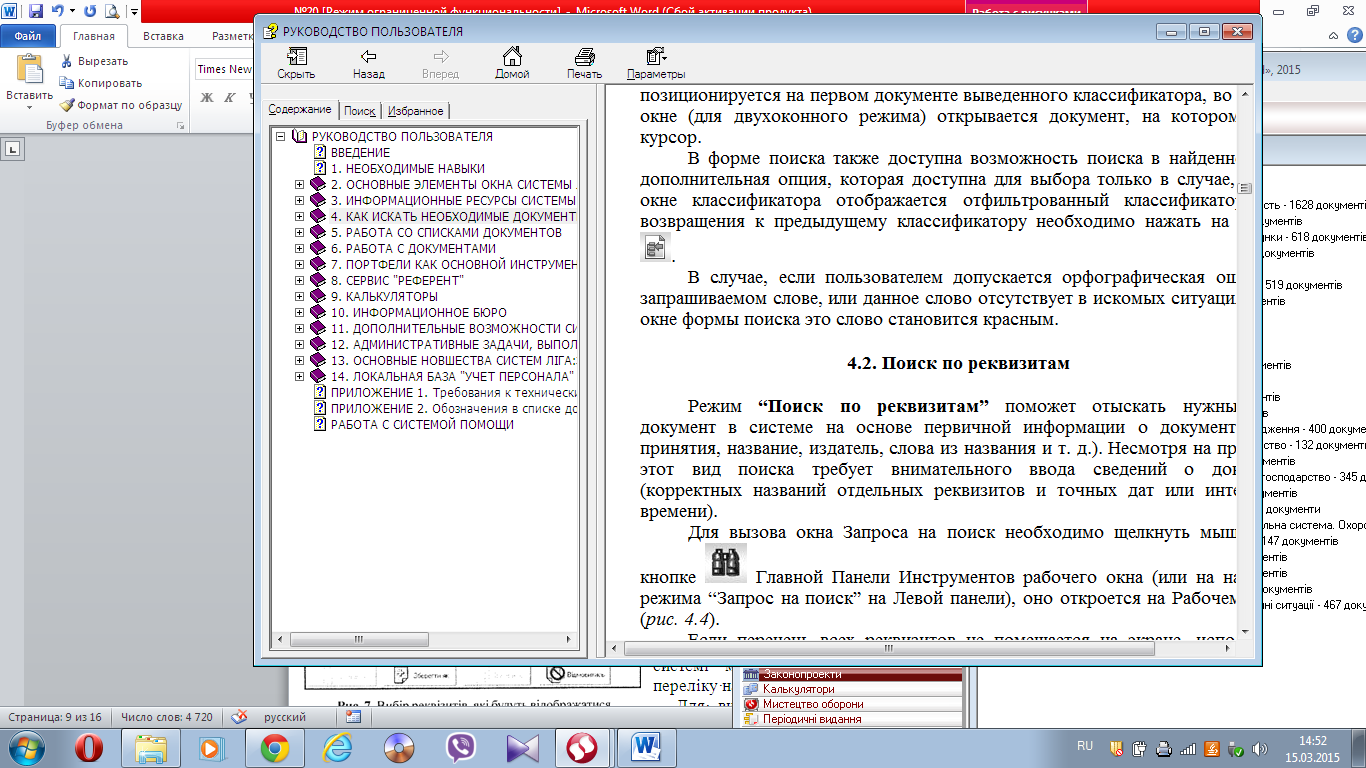Hide the contents pane with Скрыть
1366x768 pixels.
coord(296,63)
